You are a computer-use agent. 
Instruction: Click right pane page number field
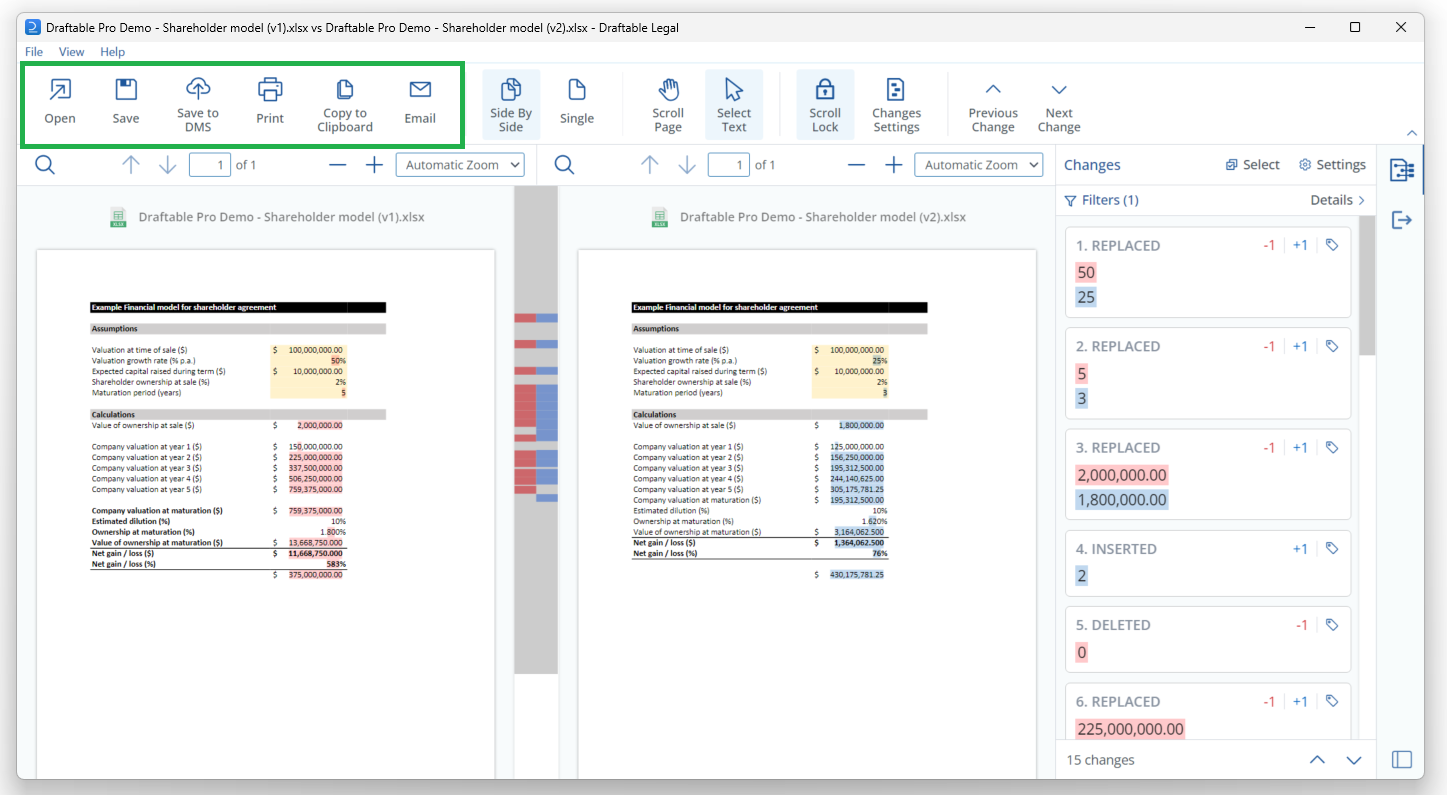(x=729, y=165)
